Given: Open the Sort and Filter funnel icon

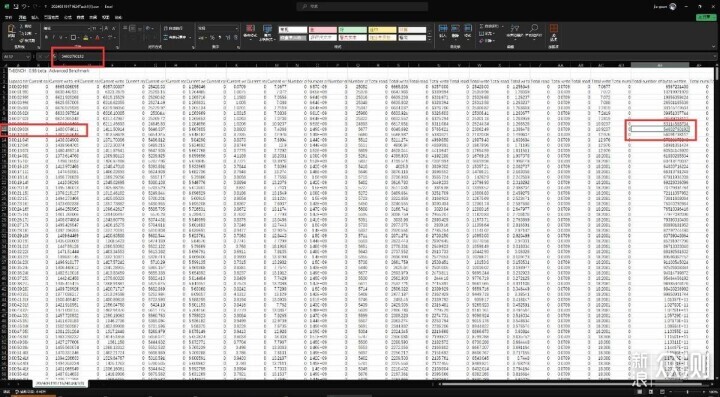Looking at the screenshot, I should click(x=514, y=31).
